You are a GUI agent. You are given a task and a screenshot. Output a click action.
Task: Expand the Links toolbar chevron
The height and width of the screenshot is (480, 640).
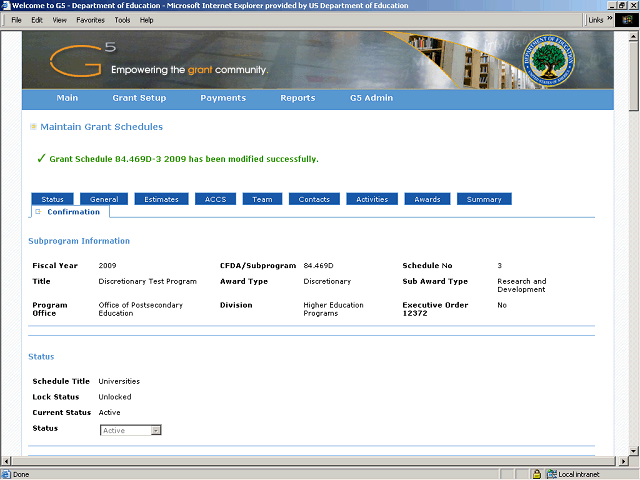[609, 18]
